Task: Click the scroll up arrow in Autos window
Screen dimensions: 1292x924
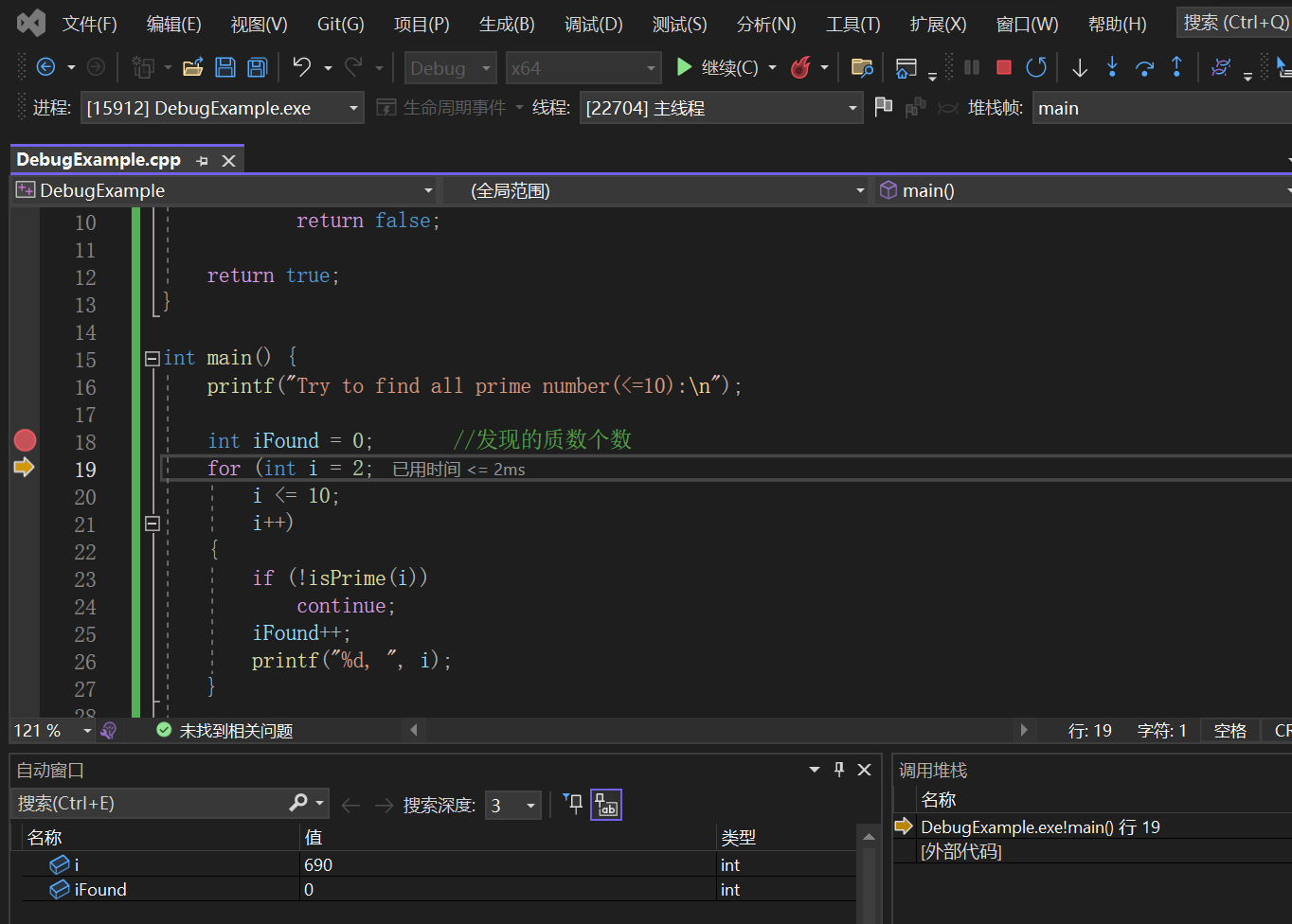Action: coord(869,837)
